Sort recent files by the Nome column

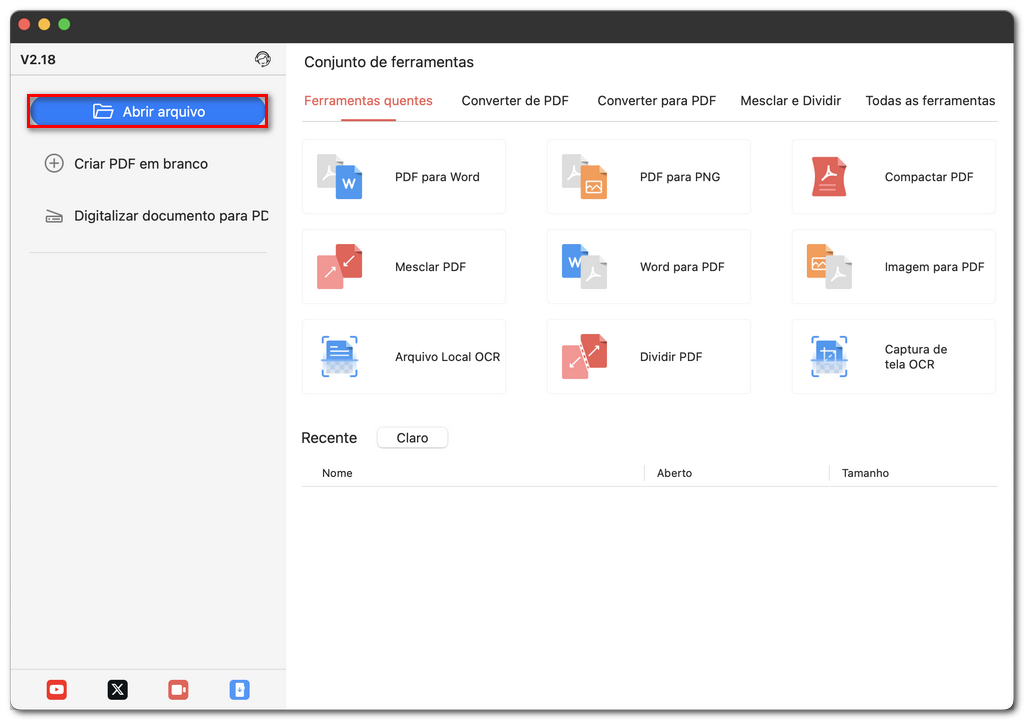click(337, 473)
